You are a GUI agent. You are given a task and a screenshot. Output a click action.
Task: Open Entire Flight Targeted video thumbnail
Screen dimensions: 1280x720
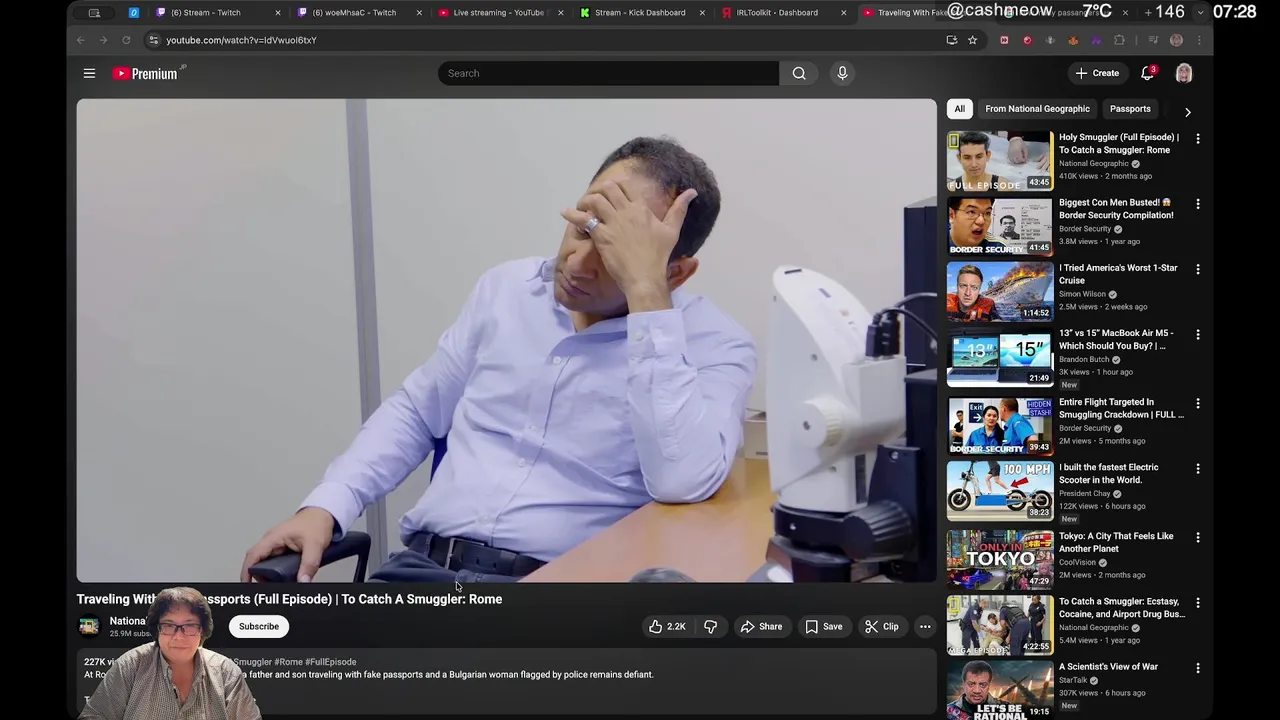pyautogui.click(x=1000, y=425)
